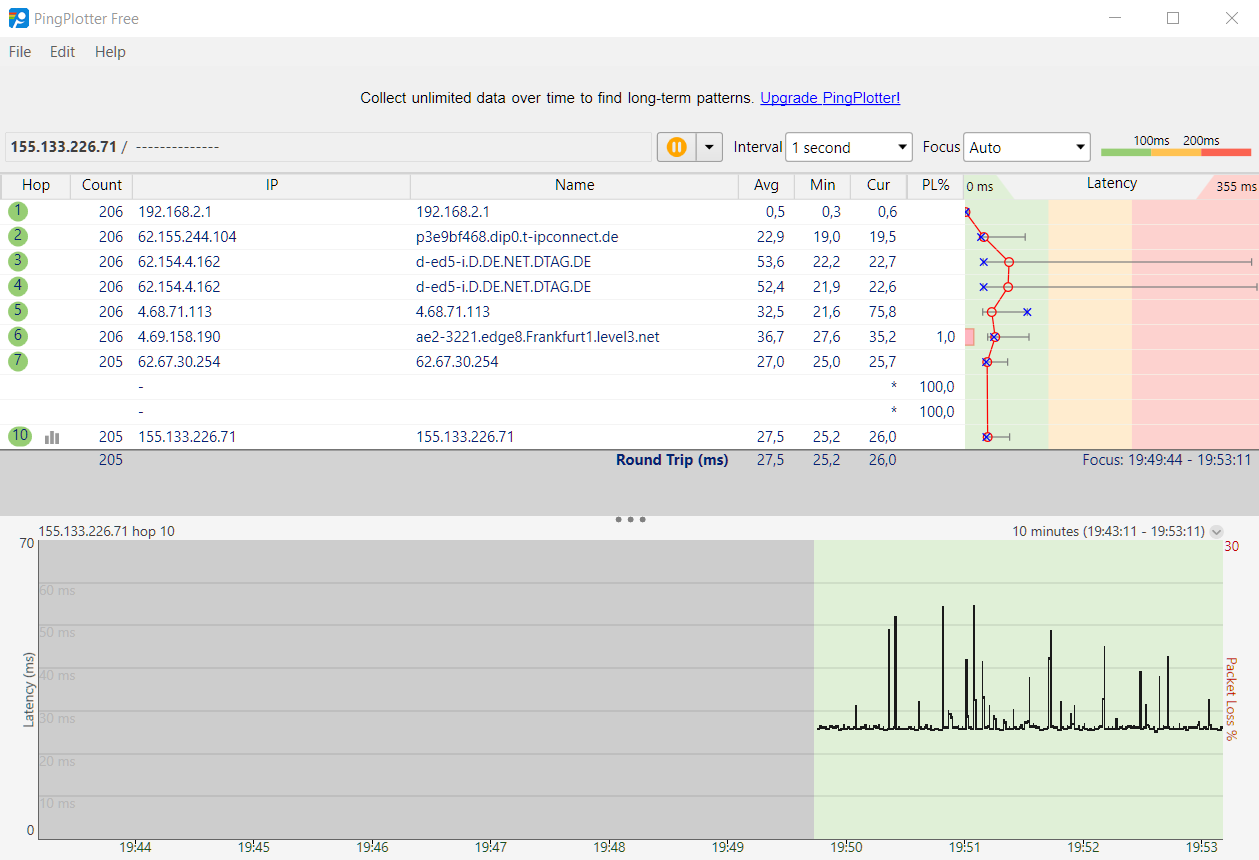Open the Interval dropdown showing 1 second

849,147
